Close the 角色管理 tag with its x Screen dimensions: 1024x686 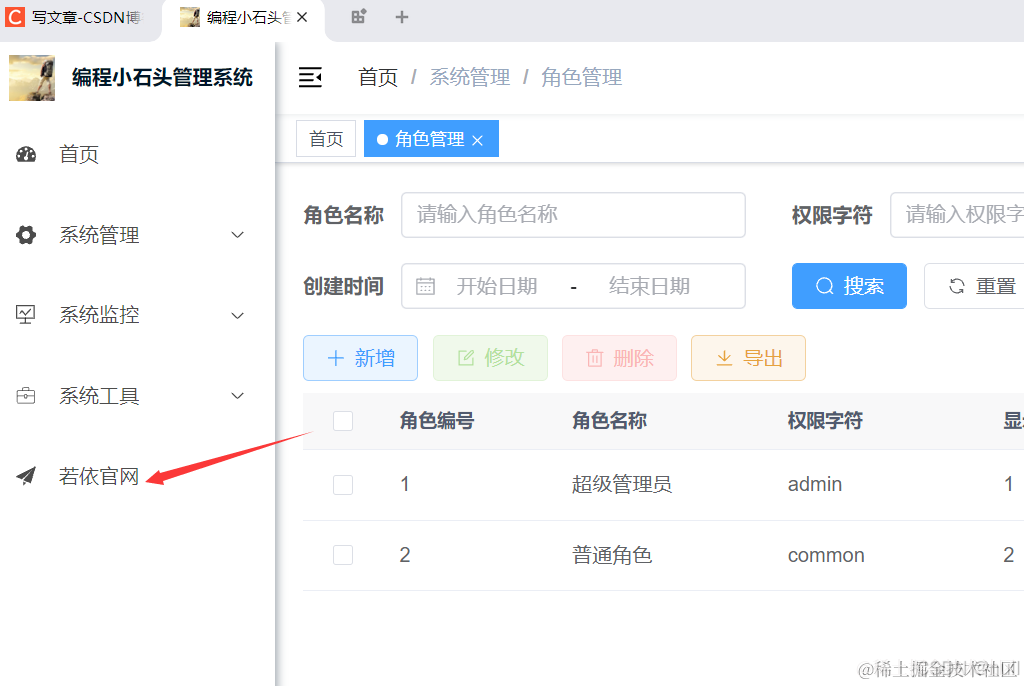tap(478, 140)
